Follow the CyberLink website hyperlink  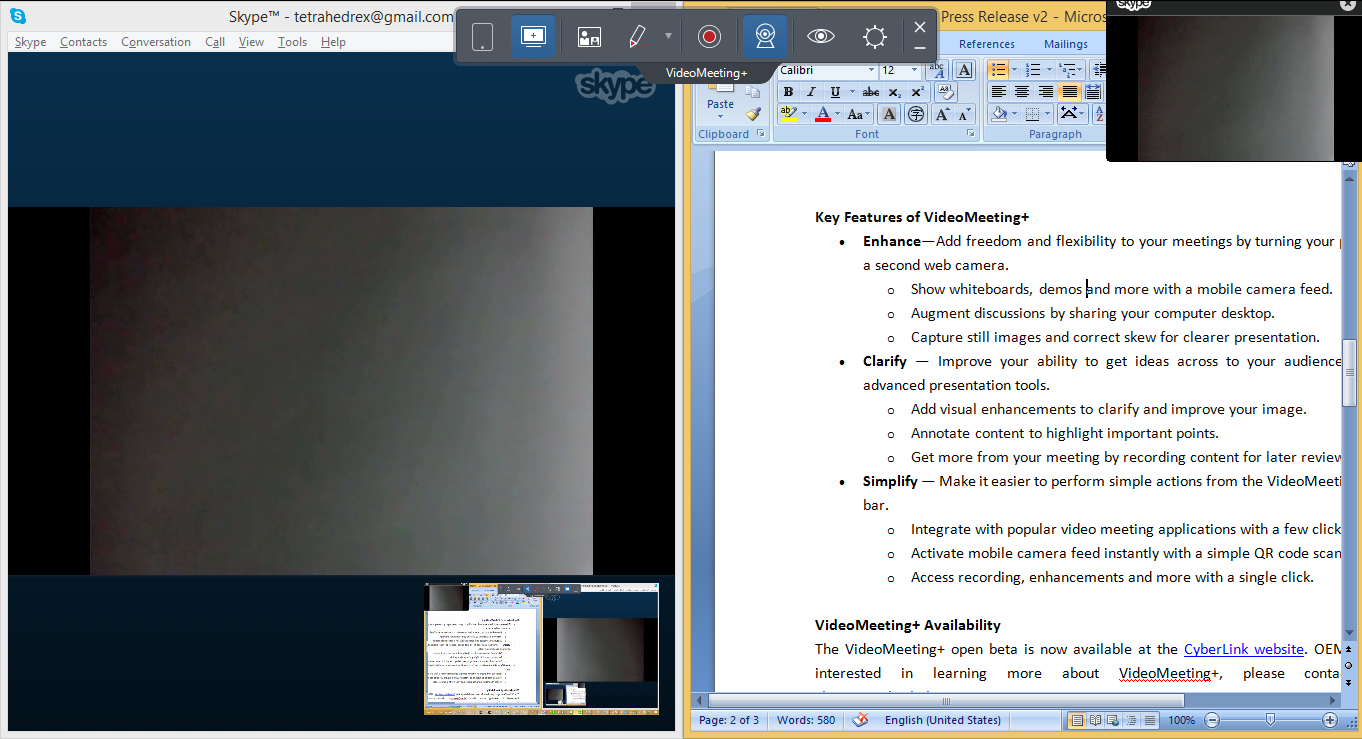[1244, 649]
